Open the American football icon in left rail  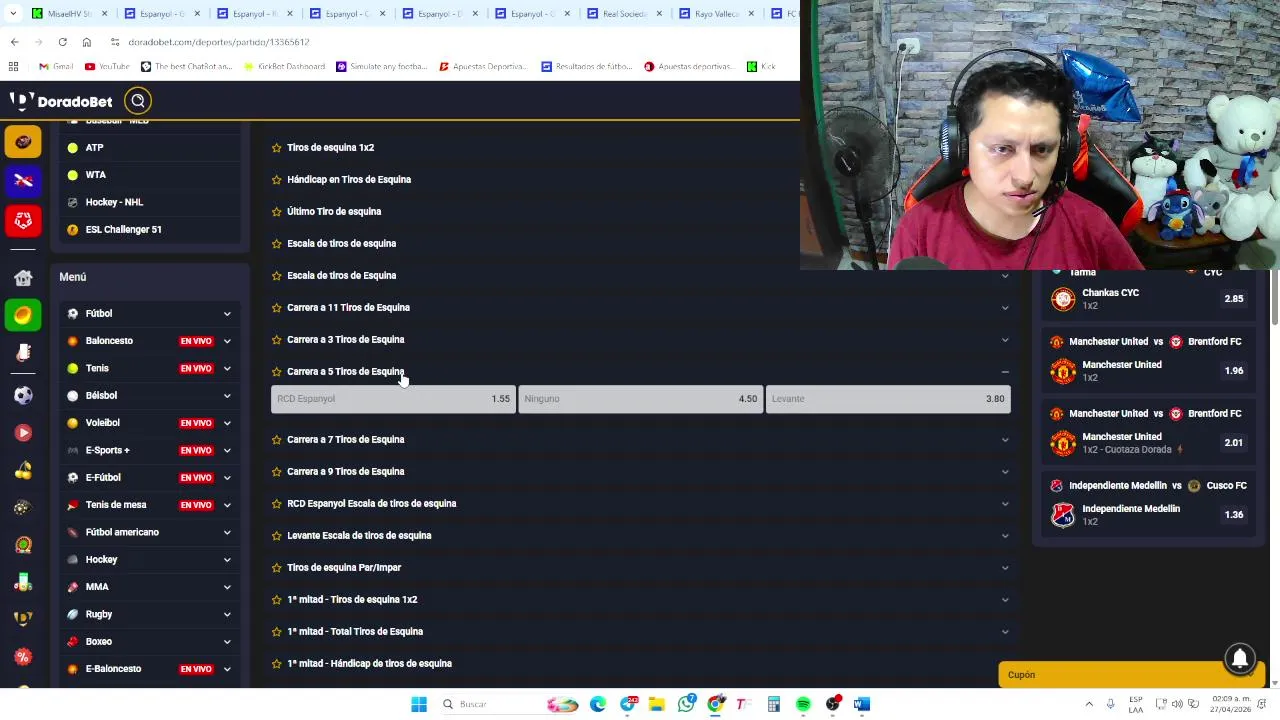click(x=23, y=142)
